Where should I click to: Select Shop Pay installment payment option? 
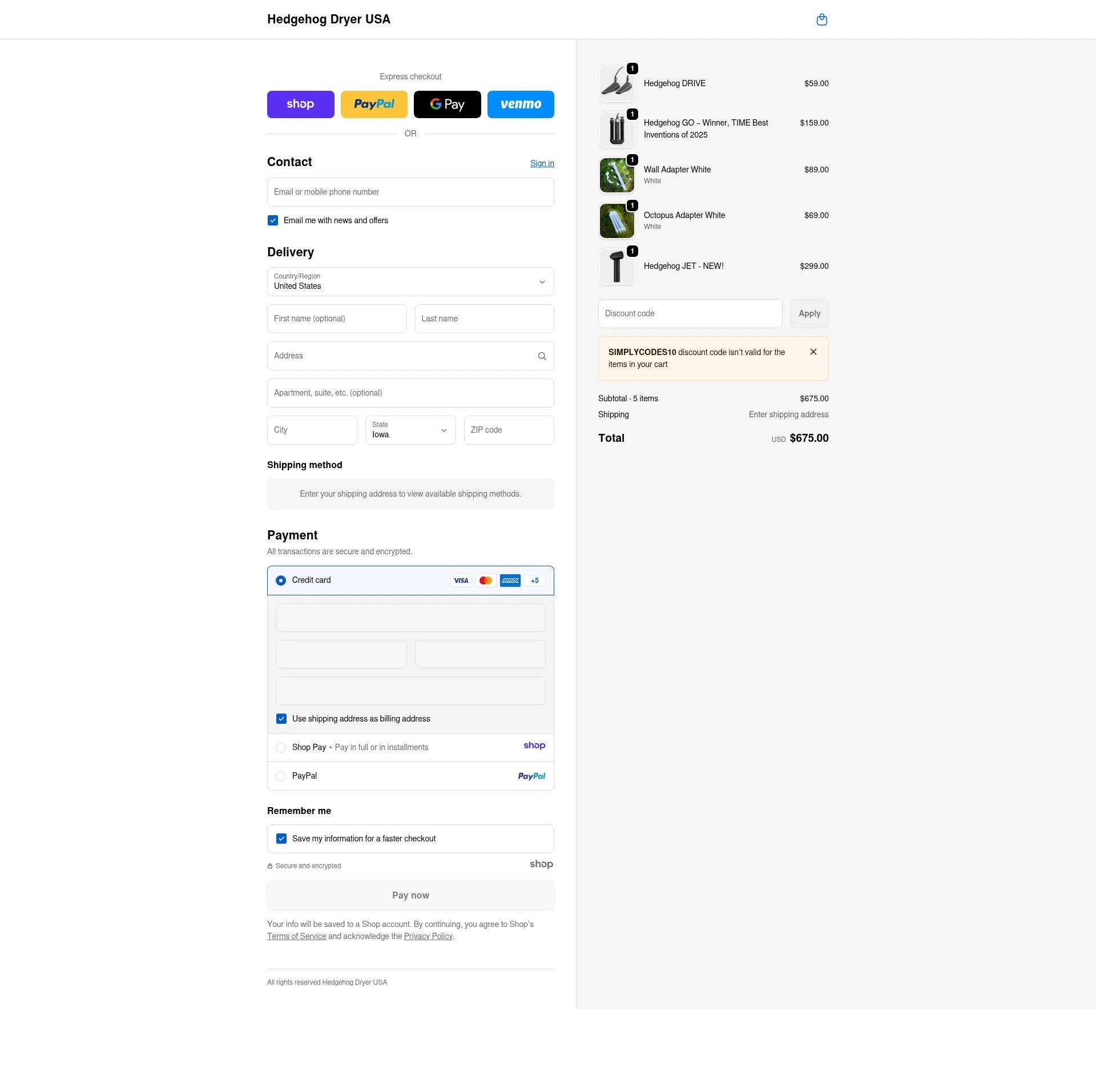(281, 747)
